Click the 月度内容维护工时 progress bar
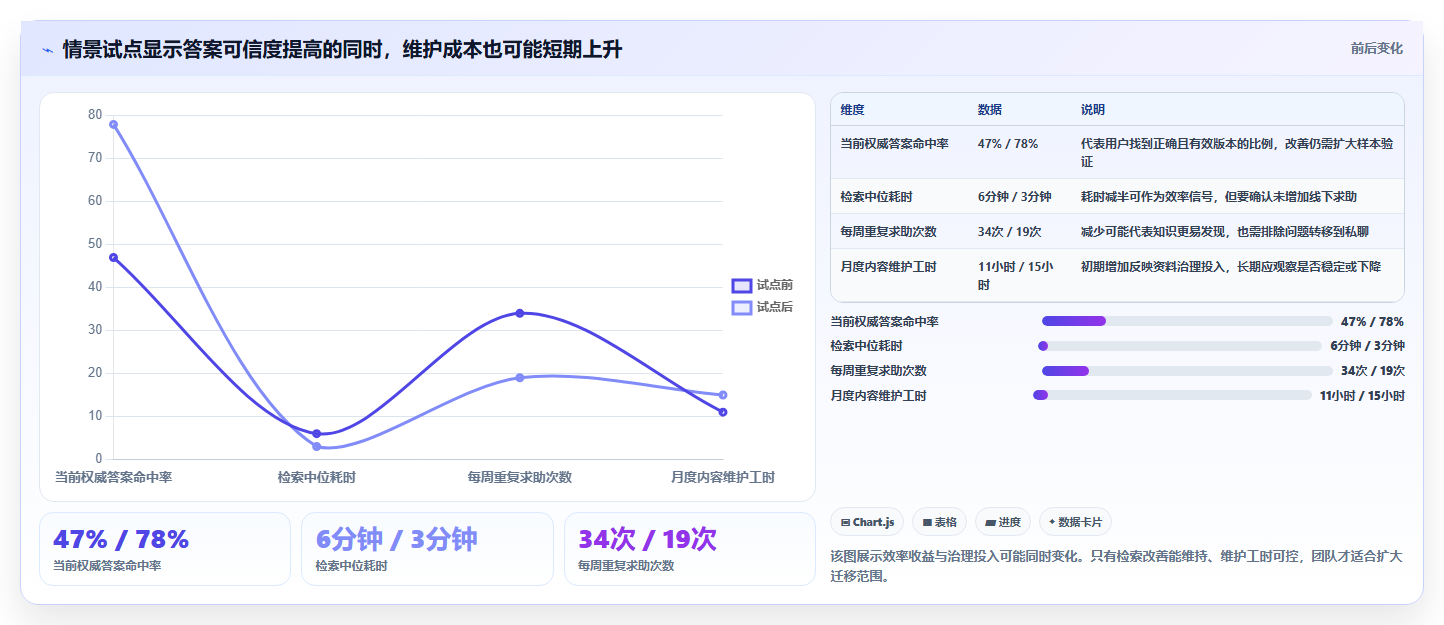Screen dimensions: 1444x625 tap(1172, 395)
